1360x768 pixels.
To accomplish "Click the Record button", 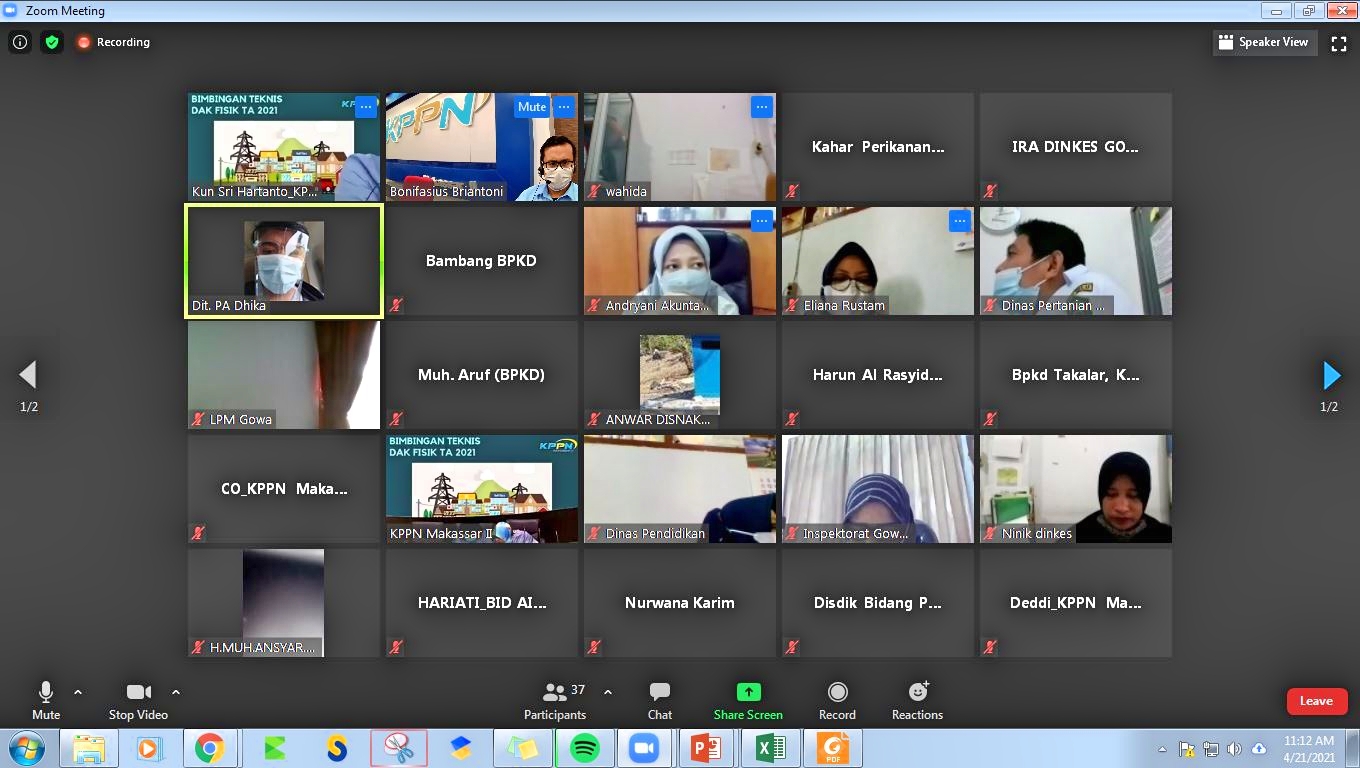I will 837,700.
